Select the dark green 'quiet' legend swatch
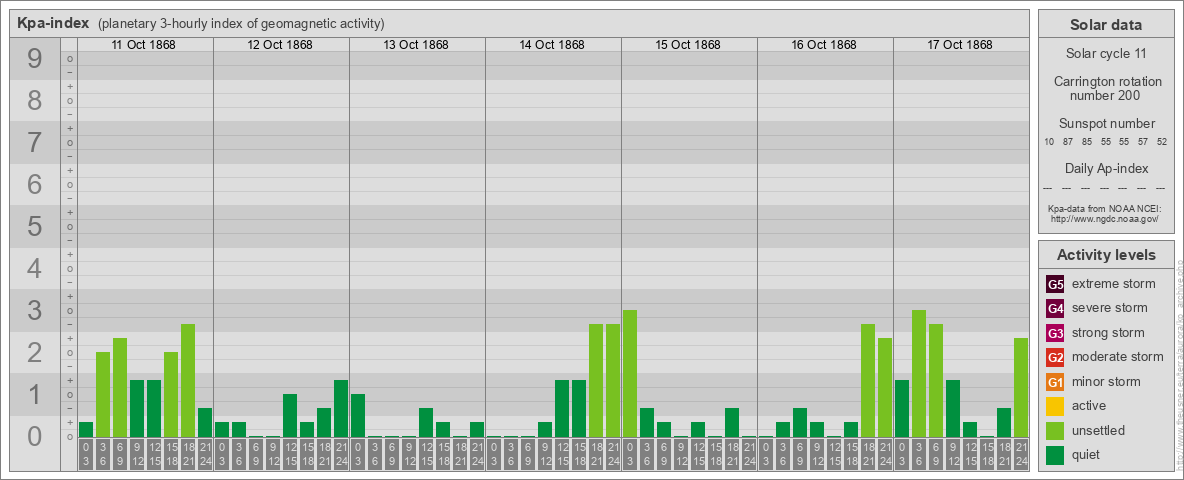Image resolution: width=1184 pixels, height=480 pixels. point(1056,455)
